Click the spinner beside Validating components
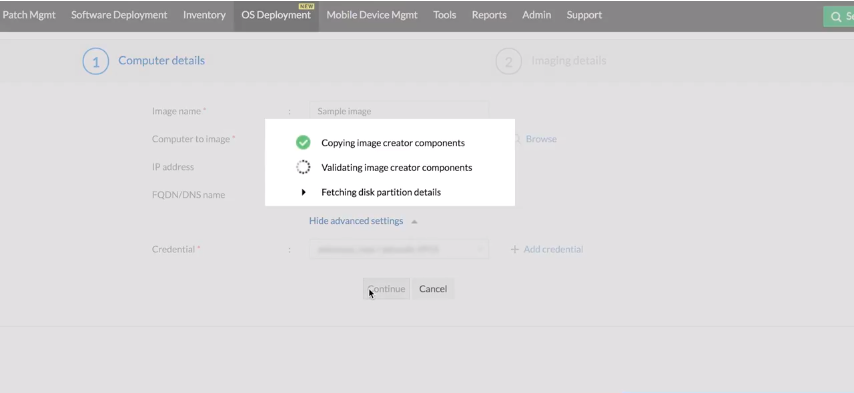Image resolution: width=854 pixels, height=393 pixels. coord(303,167)
